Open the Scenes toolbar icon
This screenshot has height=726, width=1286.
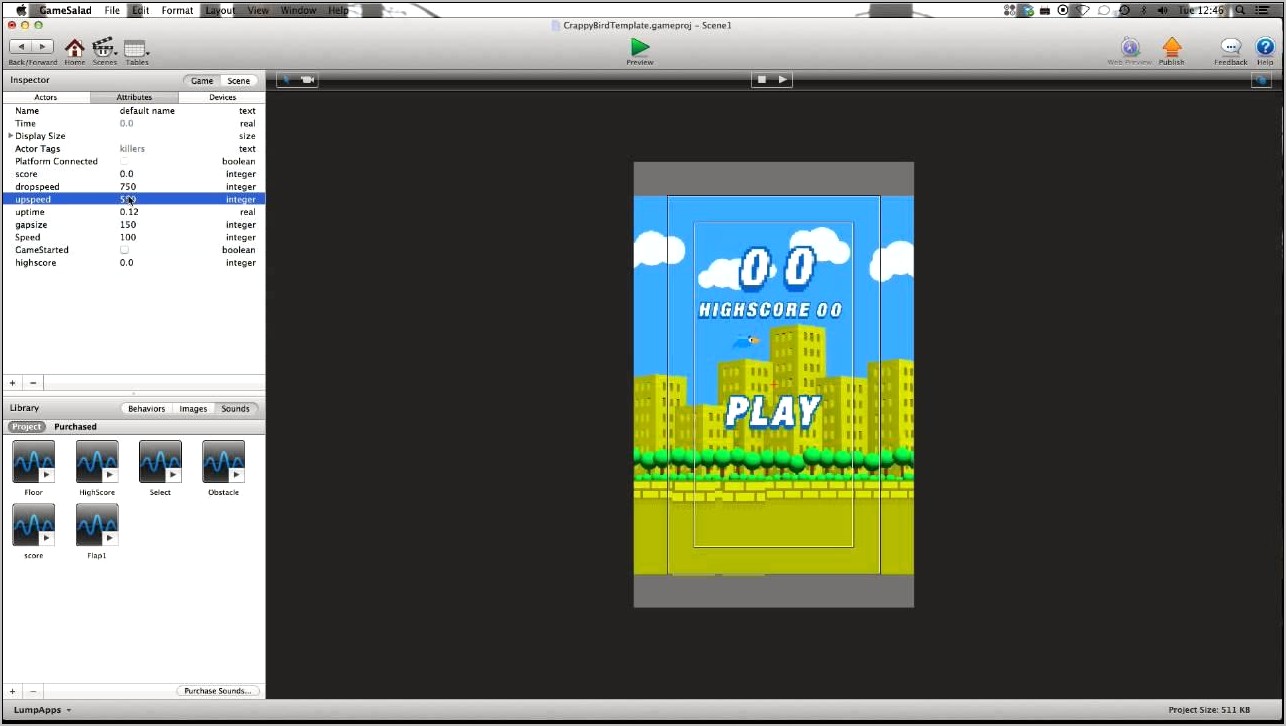coord(102,47)
